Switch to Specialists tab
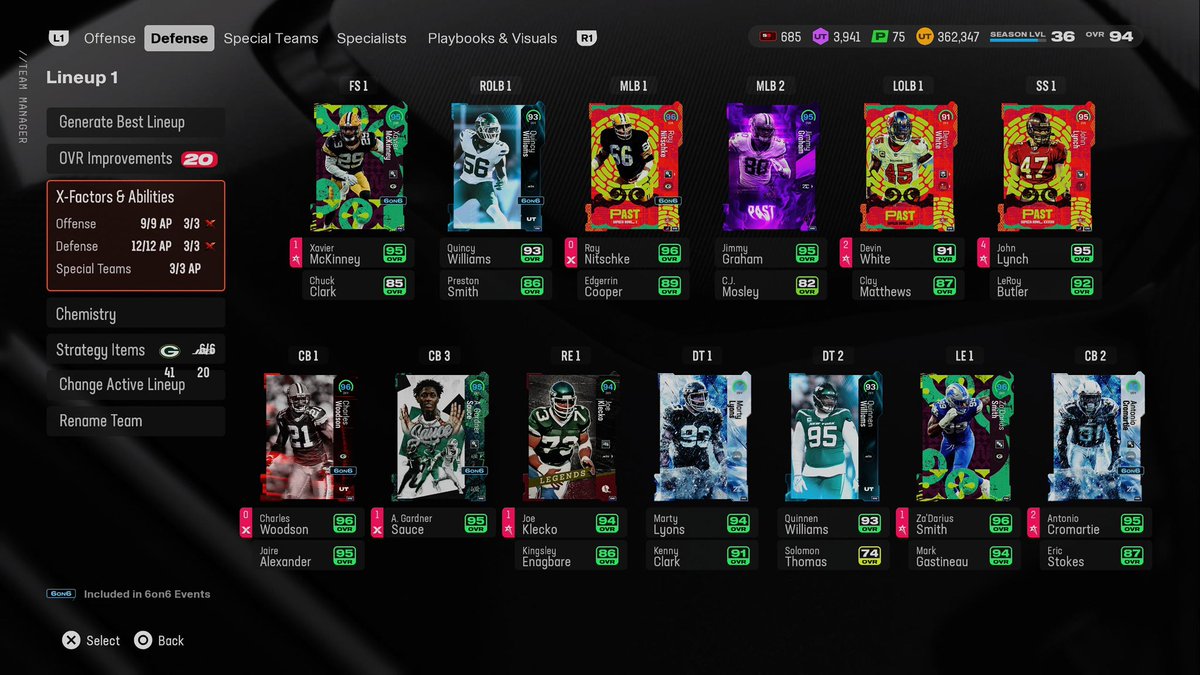The image size is (1200, 675). (372, 38)
